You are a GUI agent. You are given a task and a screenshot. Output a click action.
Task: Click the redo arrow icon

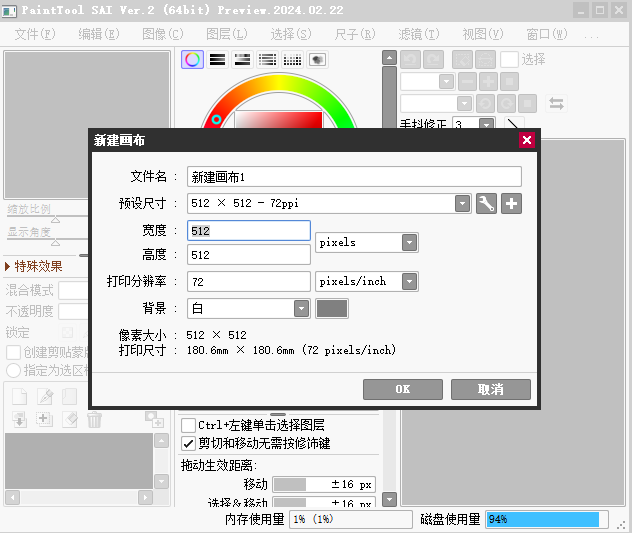pos(433,60)
